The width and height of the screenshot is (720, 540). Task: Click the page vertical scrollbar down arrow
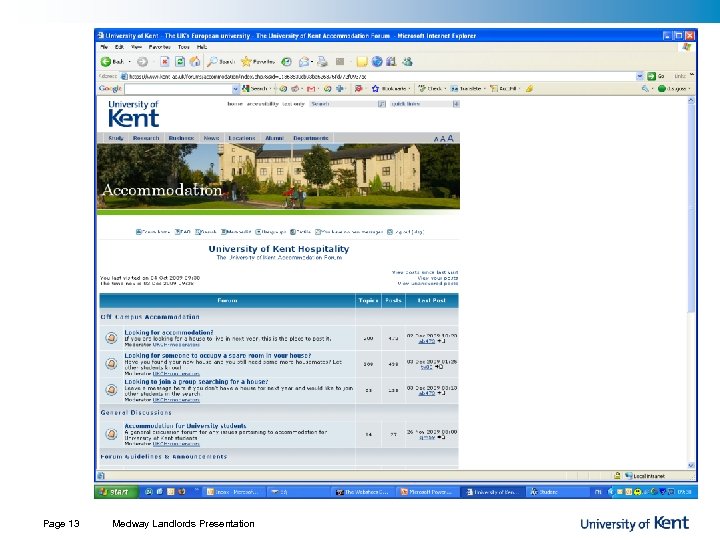691,465
